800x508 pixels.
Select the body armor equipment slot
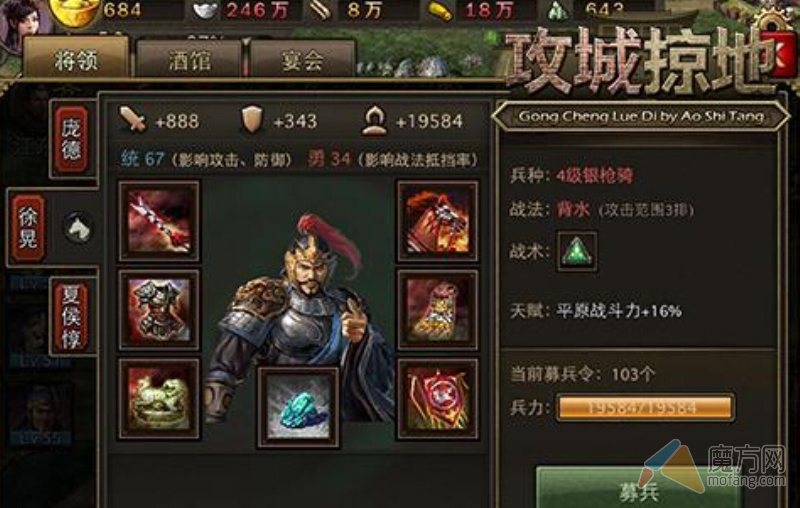coord(159,310)
